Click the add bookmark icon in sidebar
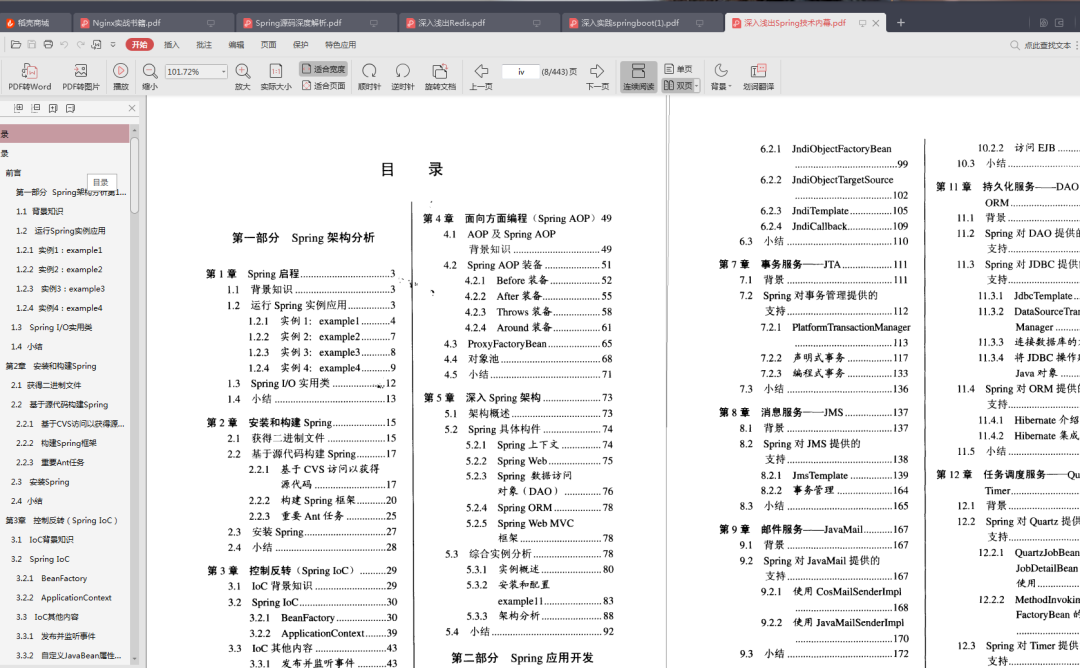The height and width of the screenshot is (668, 1080). 53,108
